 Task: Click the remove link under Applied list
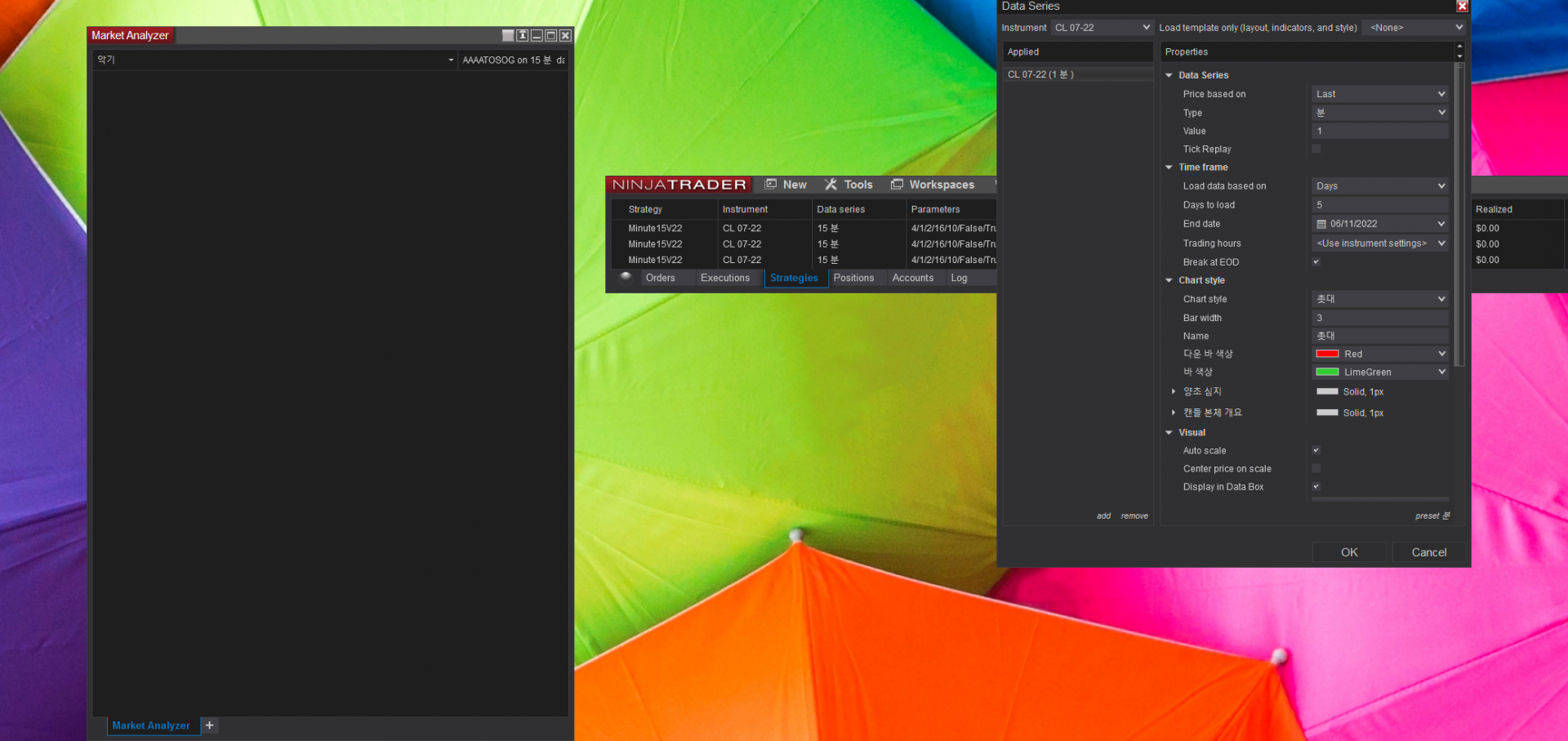point(1134,516)
